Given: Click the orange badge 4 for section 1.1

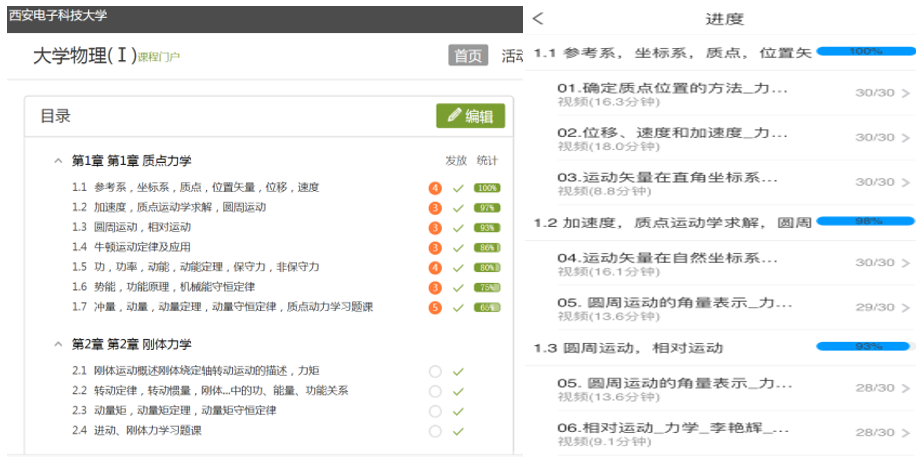Looking at the screenshot, I should 435,187.
